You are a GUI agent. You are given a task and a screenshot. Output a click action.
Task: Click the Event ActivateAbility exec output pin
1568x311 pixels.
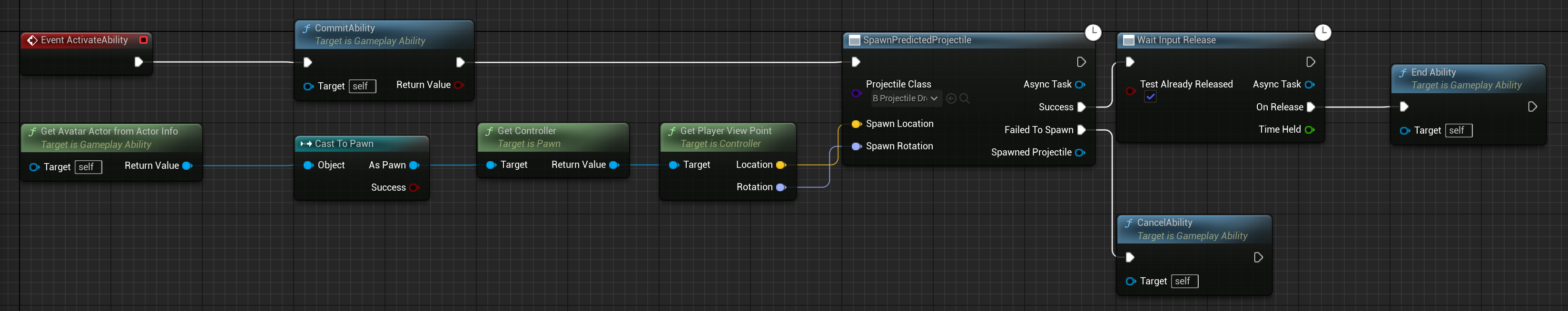[x=139, y=62]
